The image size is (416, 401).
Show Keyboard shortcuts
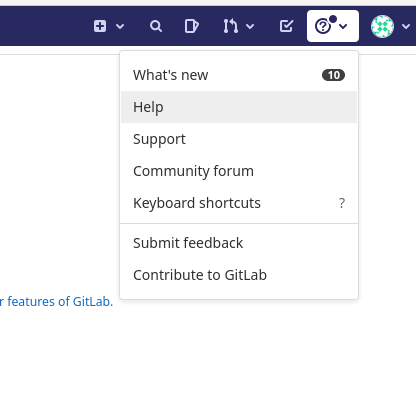click(x=239, y=203)
